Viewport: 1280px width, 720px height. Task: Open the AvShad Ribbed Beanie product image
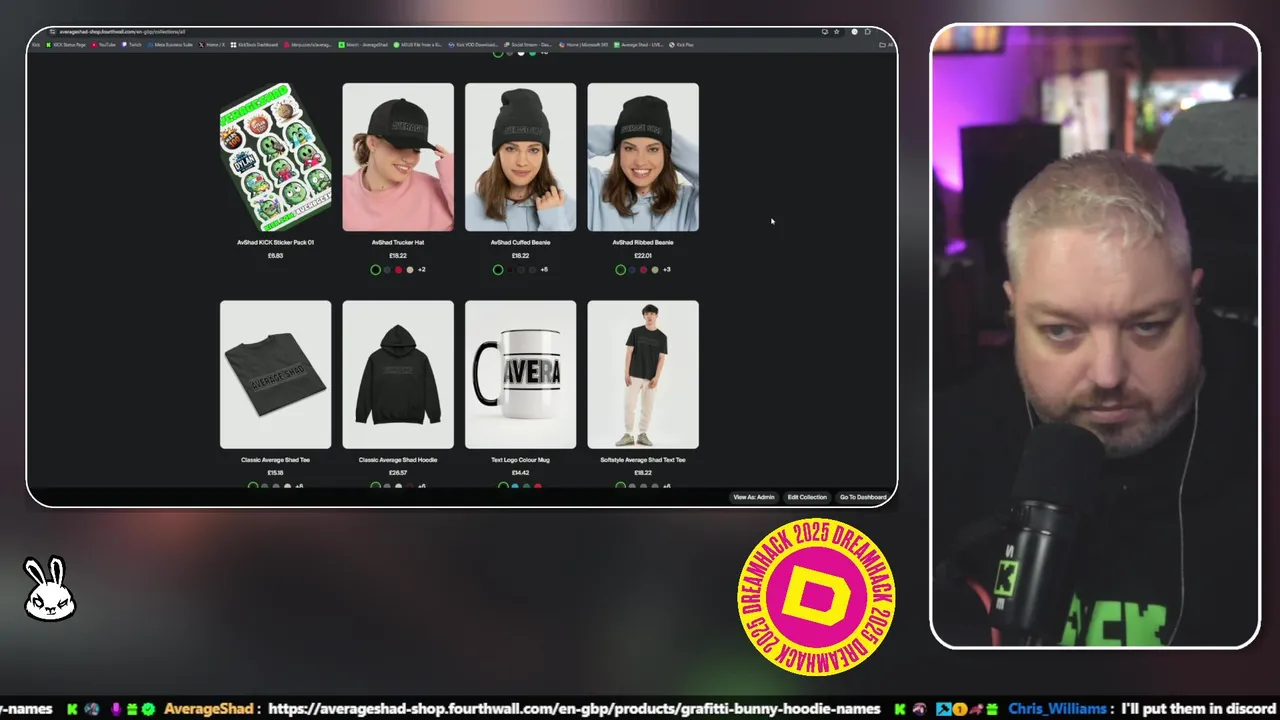tap(643, 157)
